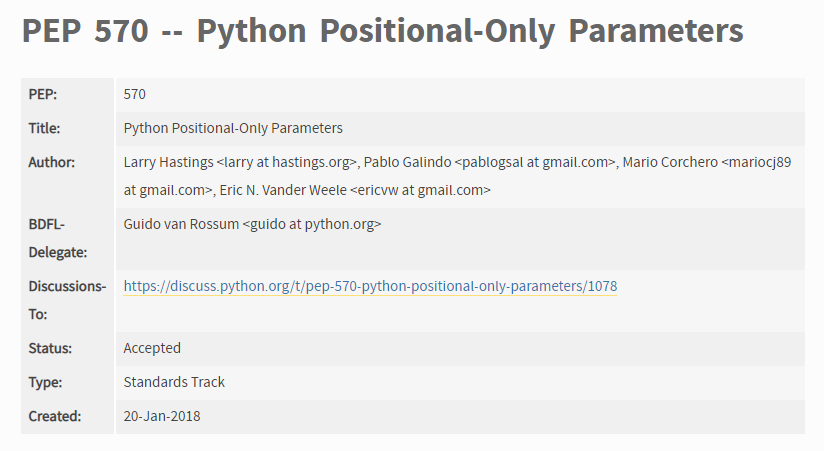The height and width of the screenshot is (451, 824).
Task: Click the Title: field label
Action: (44, 128)
